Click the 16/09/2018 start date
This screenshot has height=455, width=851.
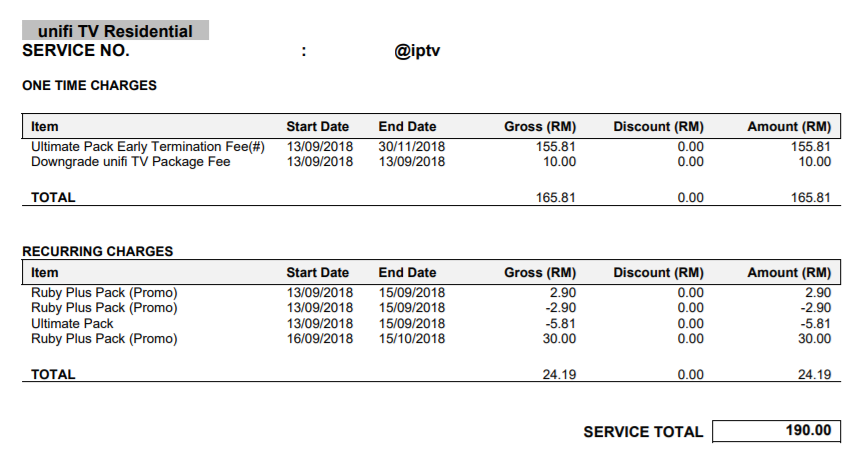coord(319,338)
